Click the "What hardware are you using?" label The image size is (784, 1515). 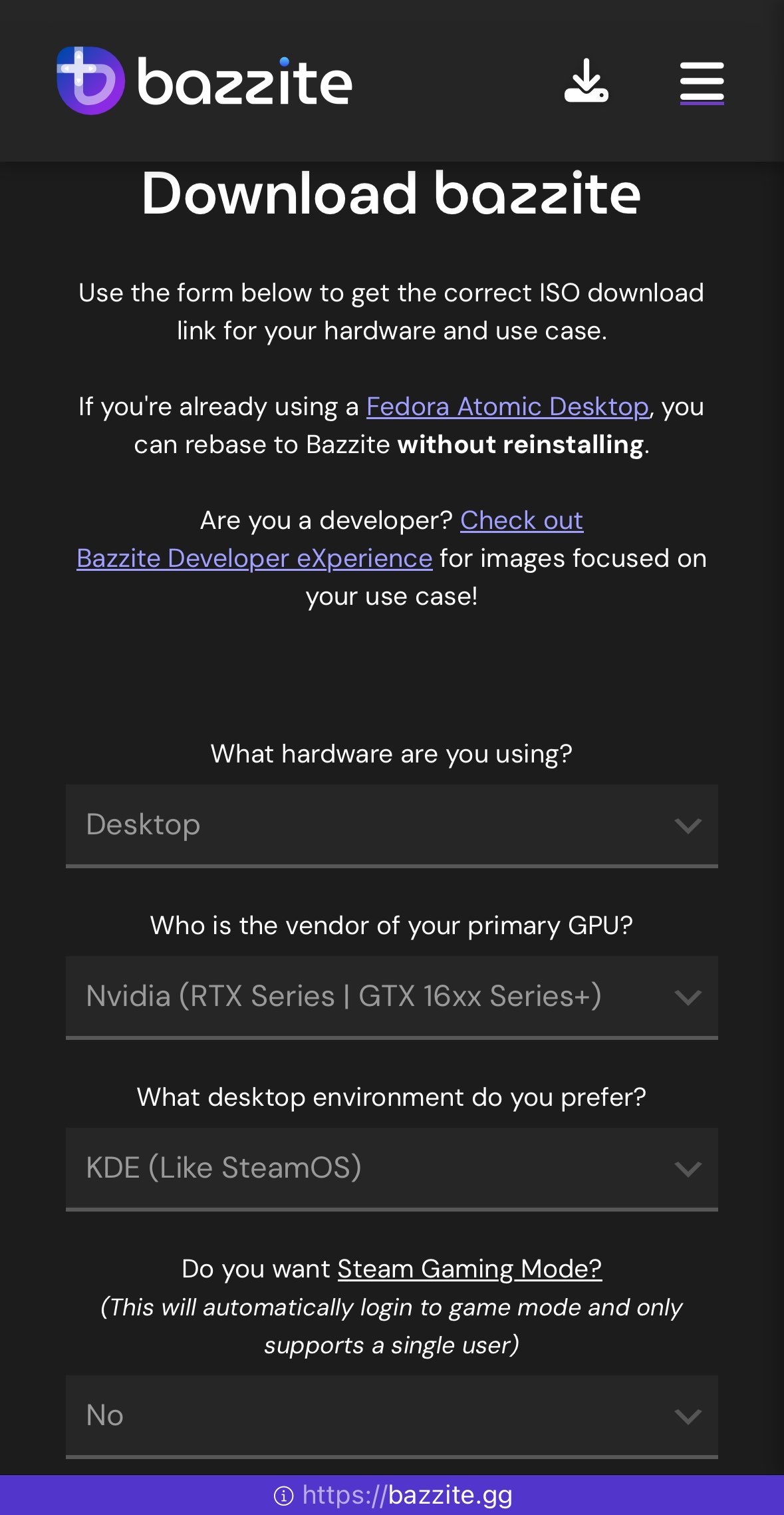tap(392, 754)
